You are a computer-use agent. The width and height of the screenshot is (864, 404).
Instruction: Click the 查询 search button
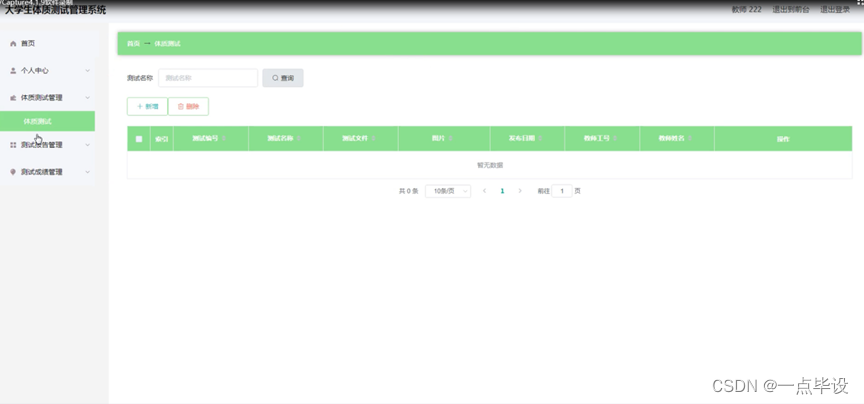click(283, 78)
